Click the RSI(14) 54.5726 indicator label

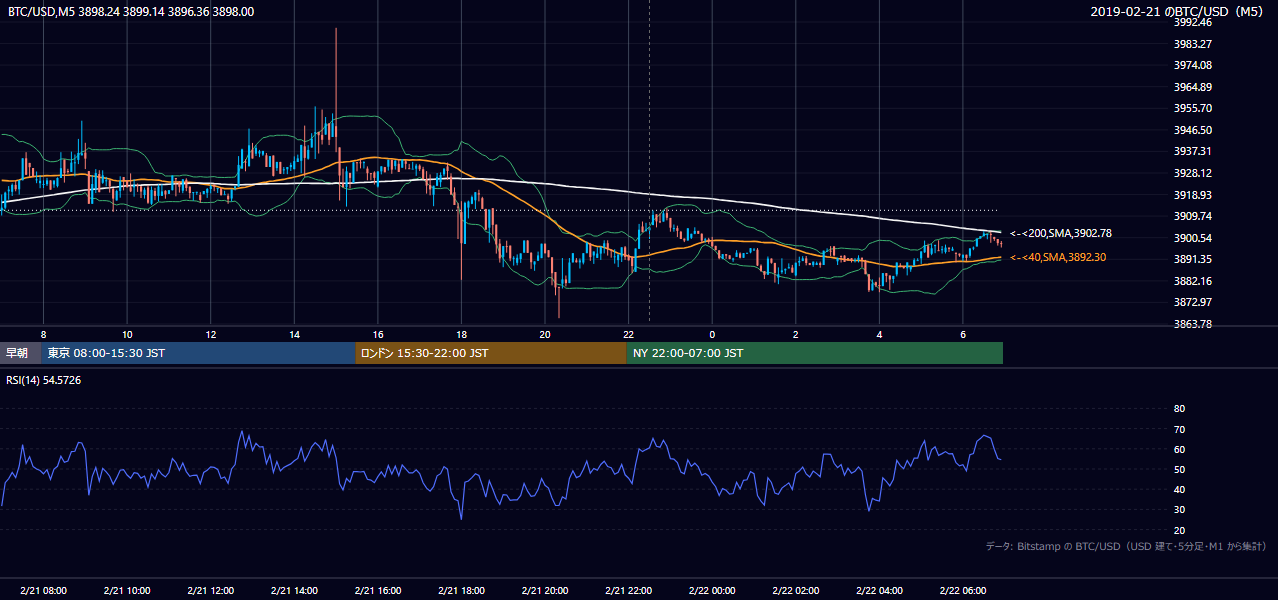pos(44,380)
